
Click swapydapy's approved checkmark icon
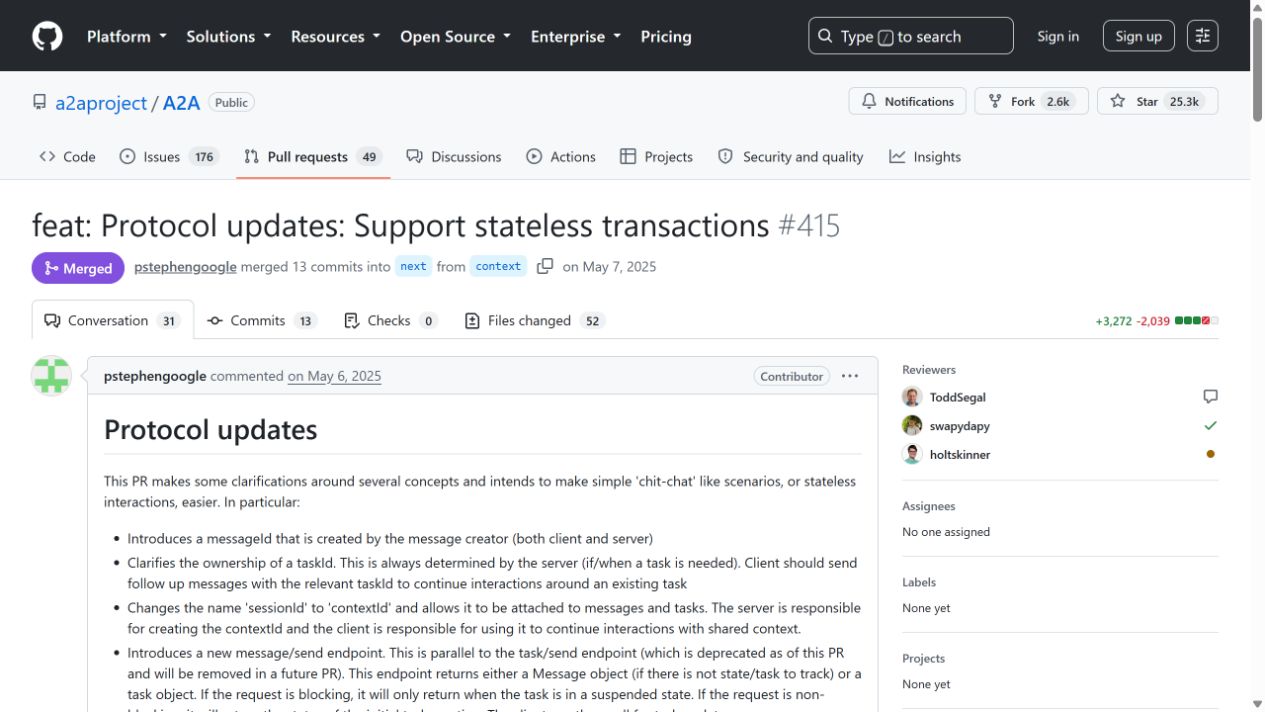pyautogui.click(x=1210, y=426)
